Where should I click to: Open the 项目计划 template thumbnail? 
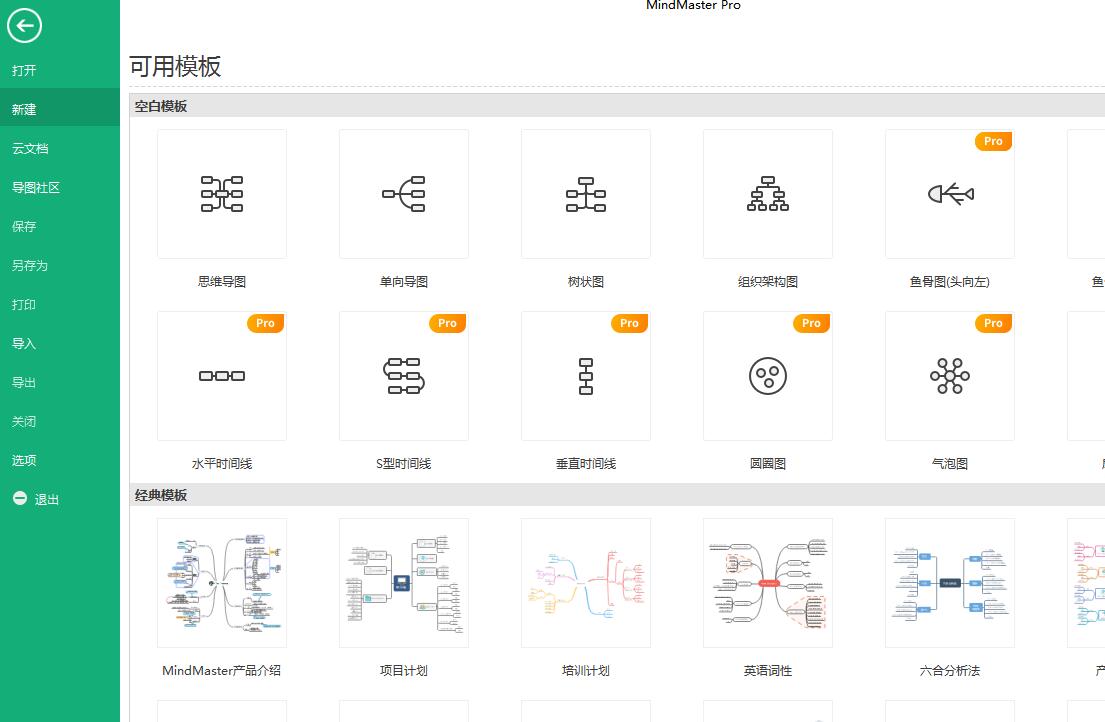(x=404, y=583)
